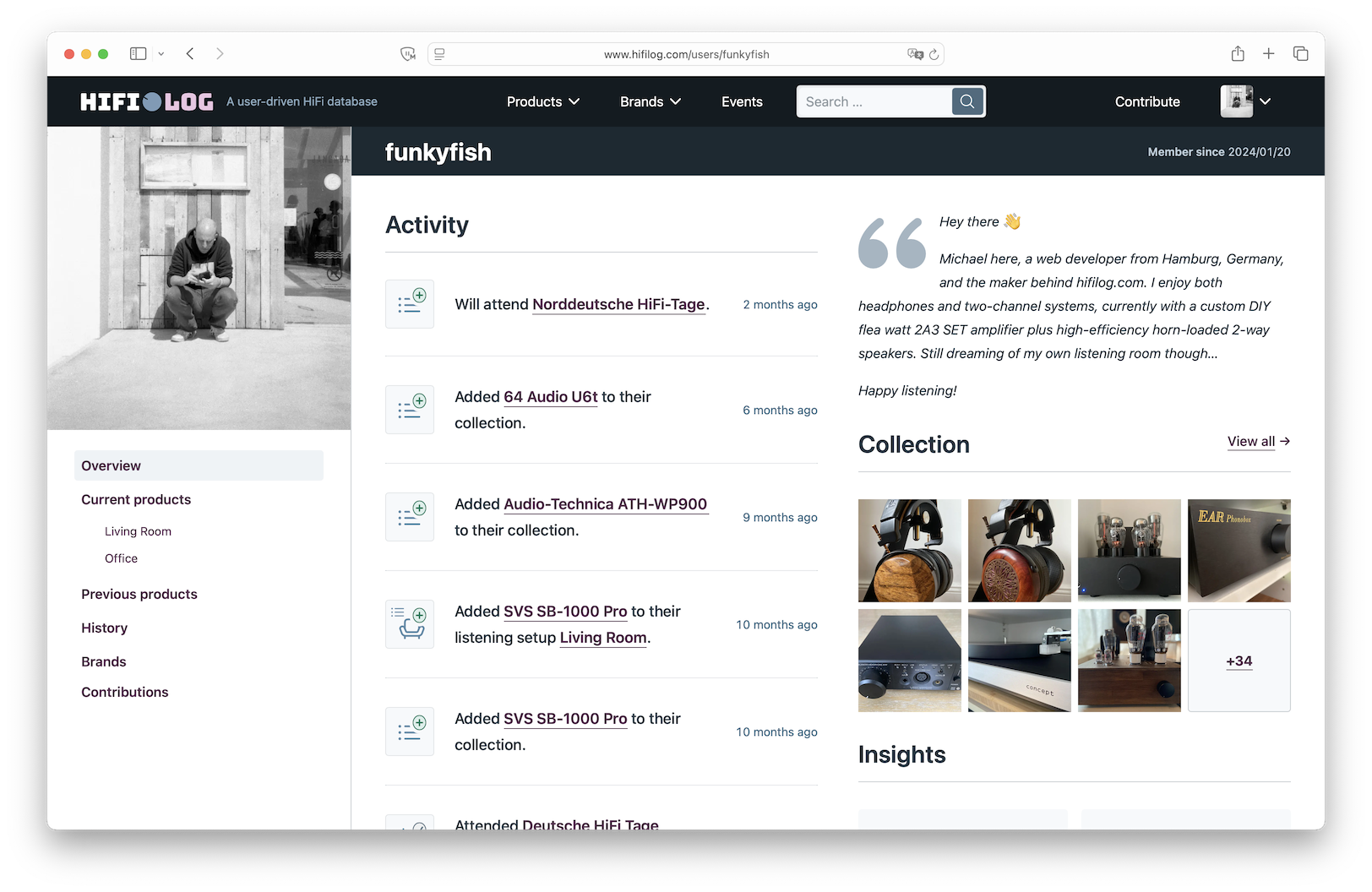This screenshot has width=1372, height=892.
Task: Open the concept turntable thumbnail
Action: pyautogui.click(x=1020, y=661)
